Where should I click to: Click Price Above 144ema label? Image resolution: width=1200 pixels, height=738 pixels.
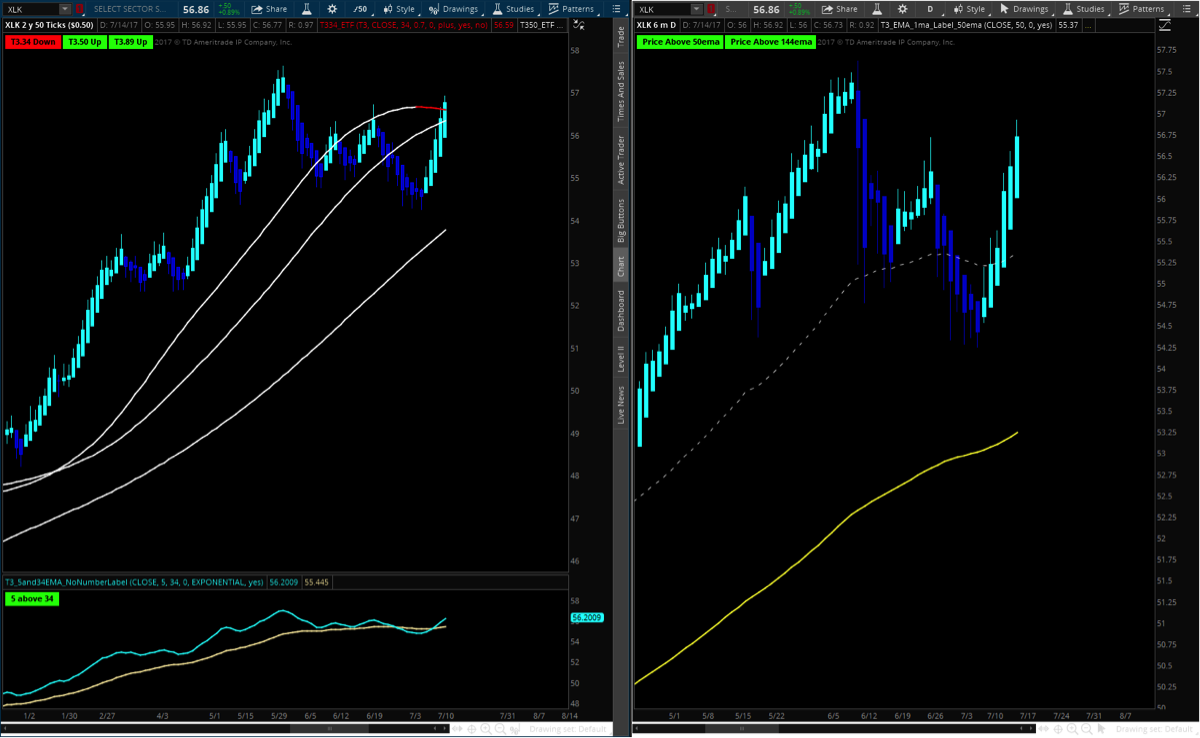pyautogui.click(x=771, y=42)
